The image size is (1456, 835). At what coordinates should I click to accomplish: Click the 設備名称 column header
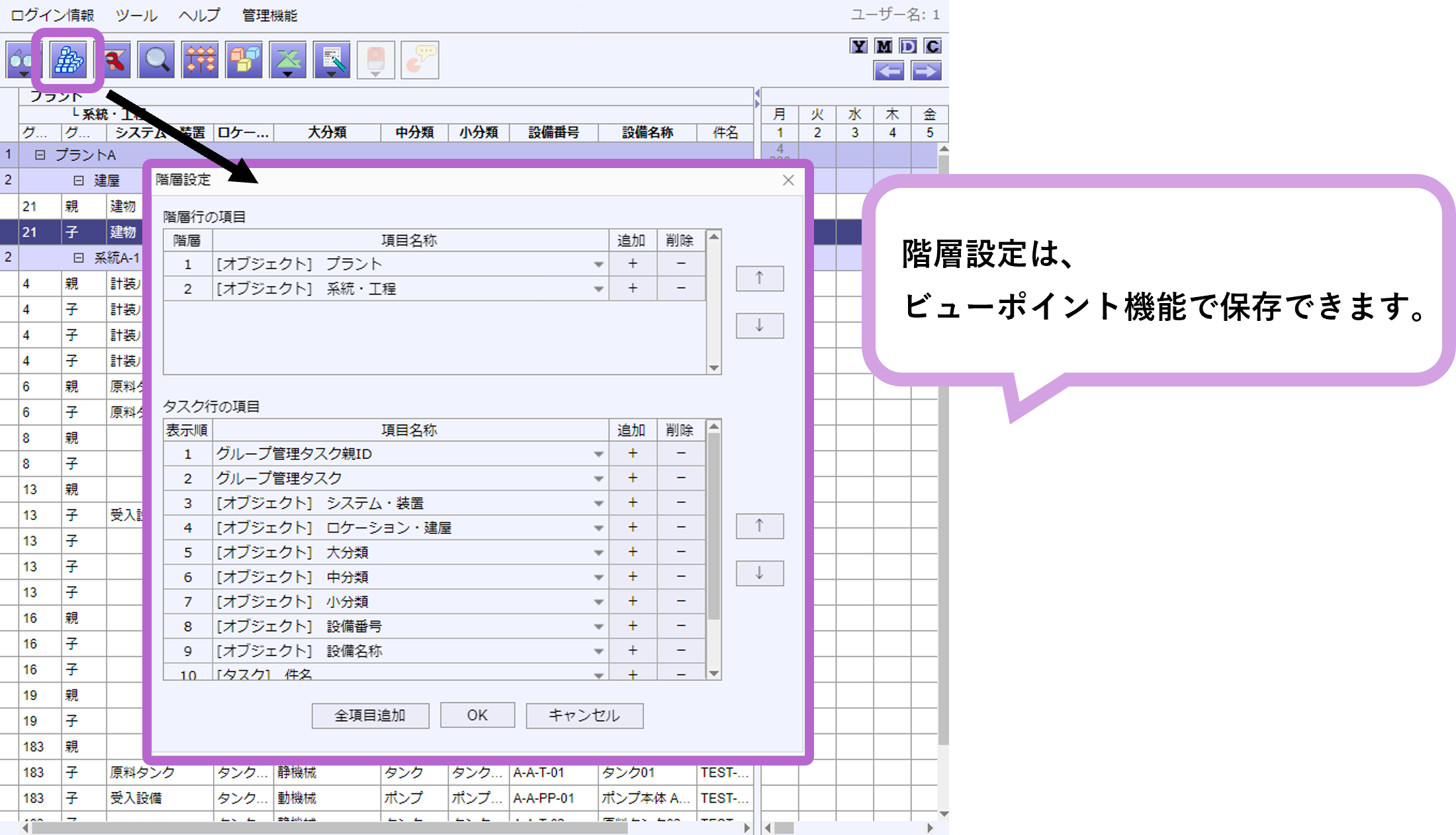(x=647, y=132)
